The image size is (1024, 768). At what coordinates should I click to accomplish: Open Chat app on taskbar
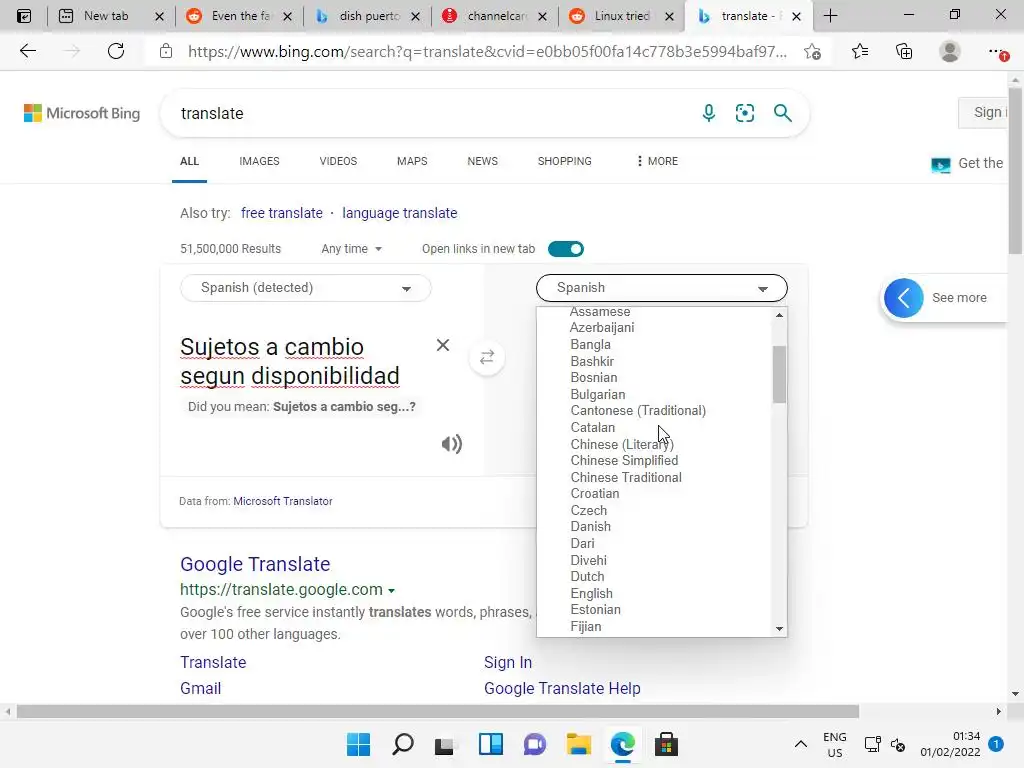[x=534, y=744]
